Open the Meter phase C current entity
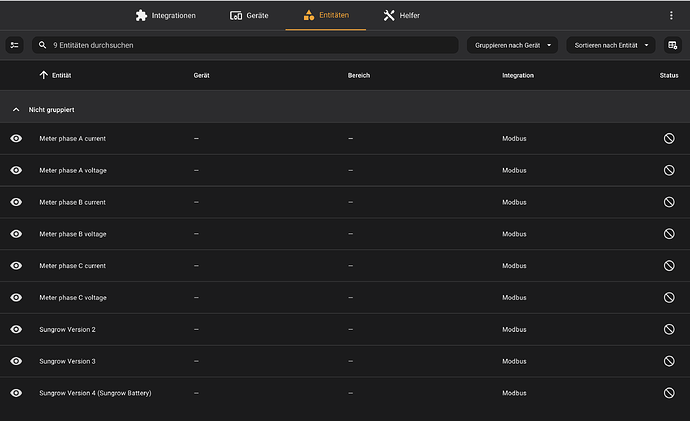The width and height of the screenshot is (690, 421). click(73, 266)
